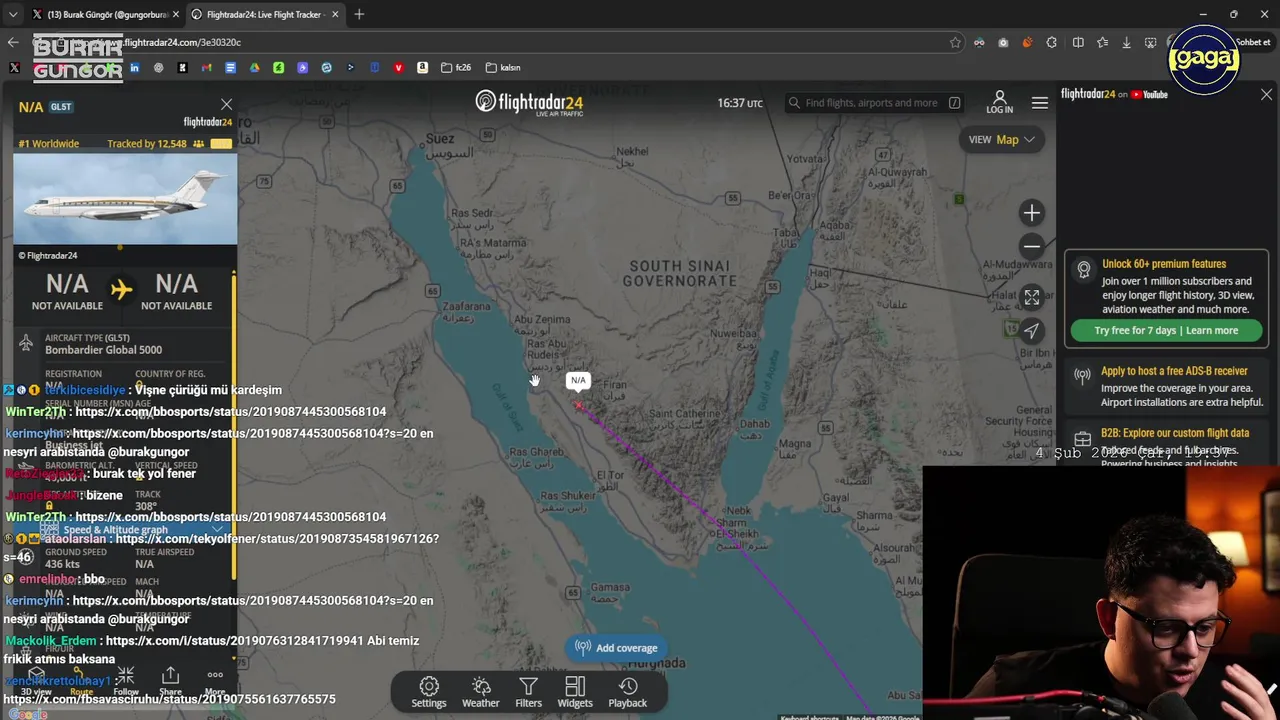This screenshot has height=720, width=1280.
Task: Open the X bookmark in bookmarks bar
Action: (x=14, y=68)
